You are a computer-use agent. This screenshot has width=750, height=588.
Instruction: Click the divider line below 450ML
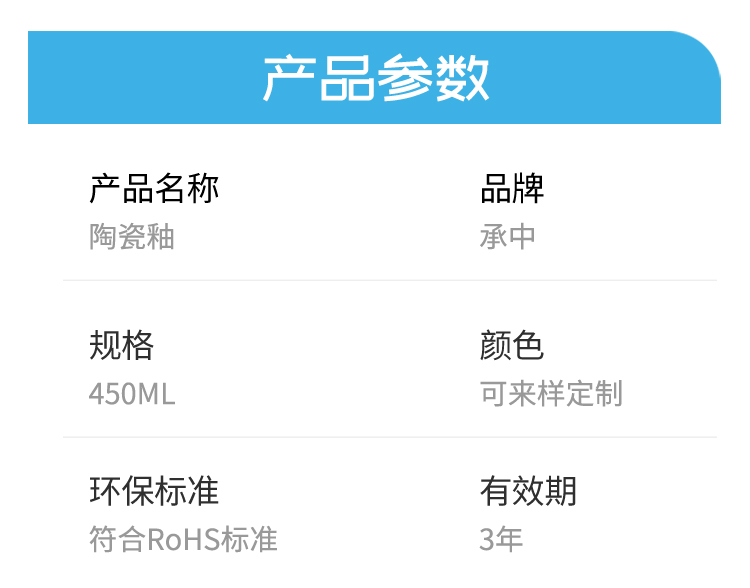coord(390,437)
